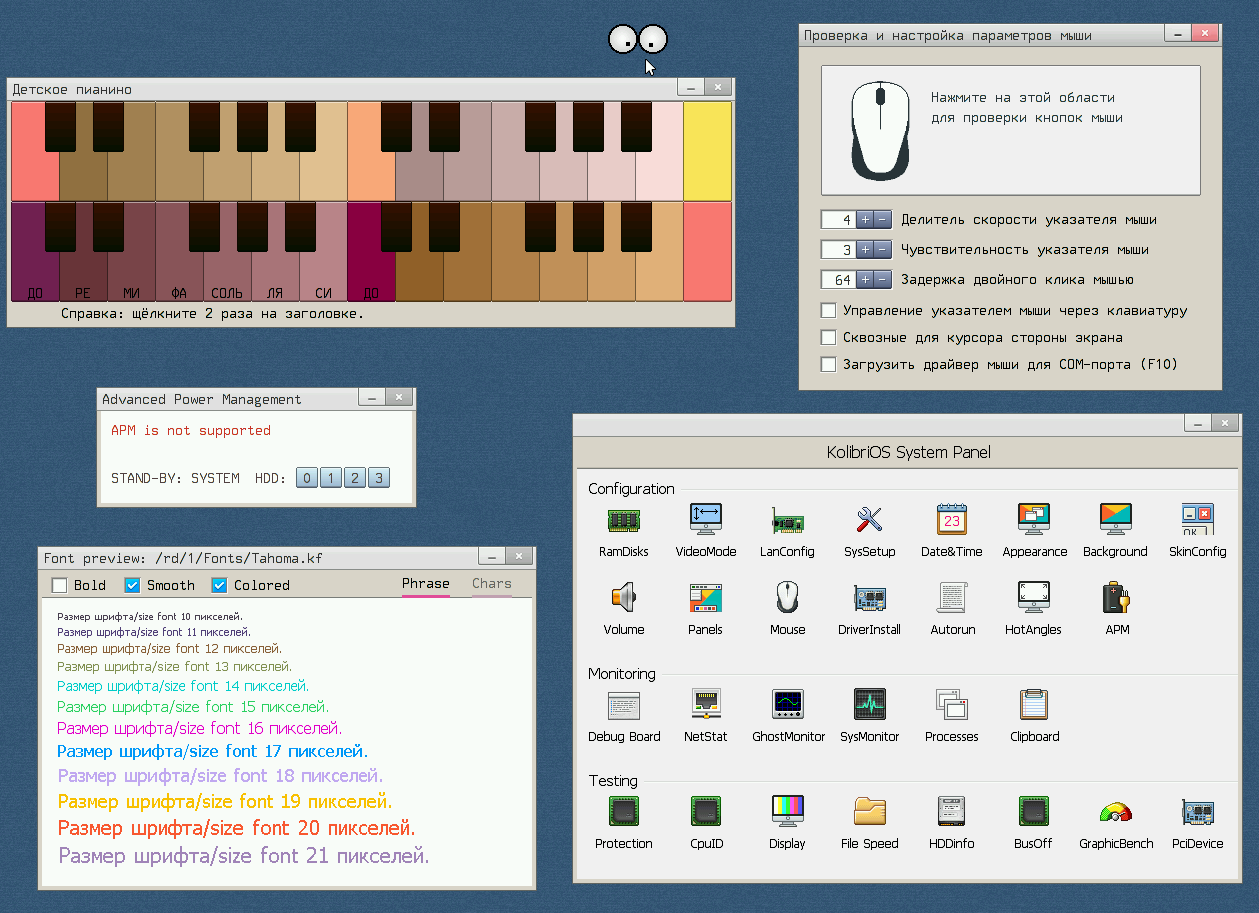Screen dimensions: 1259x913
Task: Open the Debug Board icon
Action: [x=624, y=705]
